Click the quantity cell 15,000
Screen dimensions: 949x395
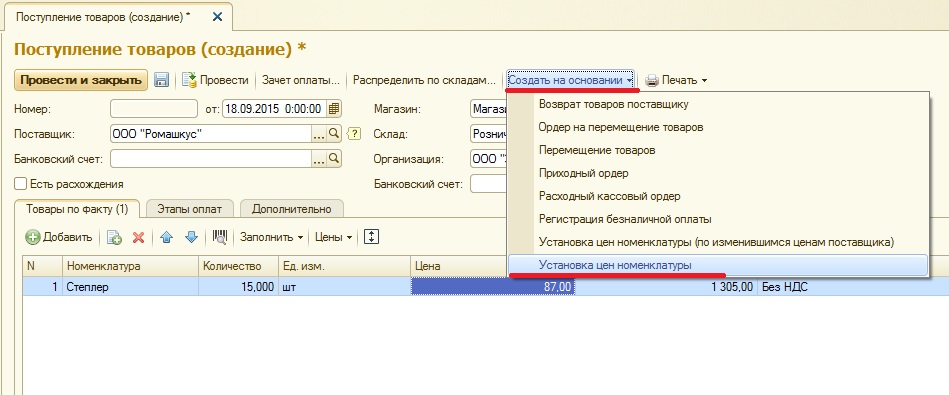238,287
